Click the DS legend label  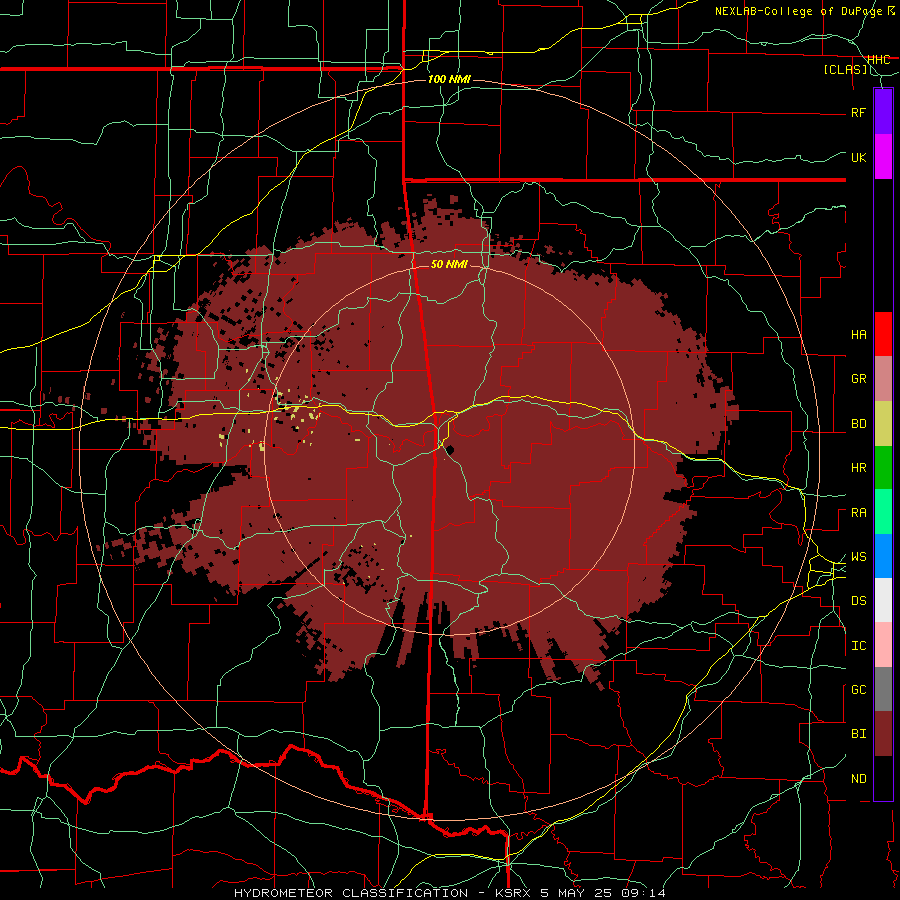click(859, 601)
